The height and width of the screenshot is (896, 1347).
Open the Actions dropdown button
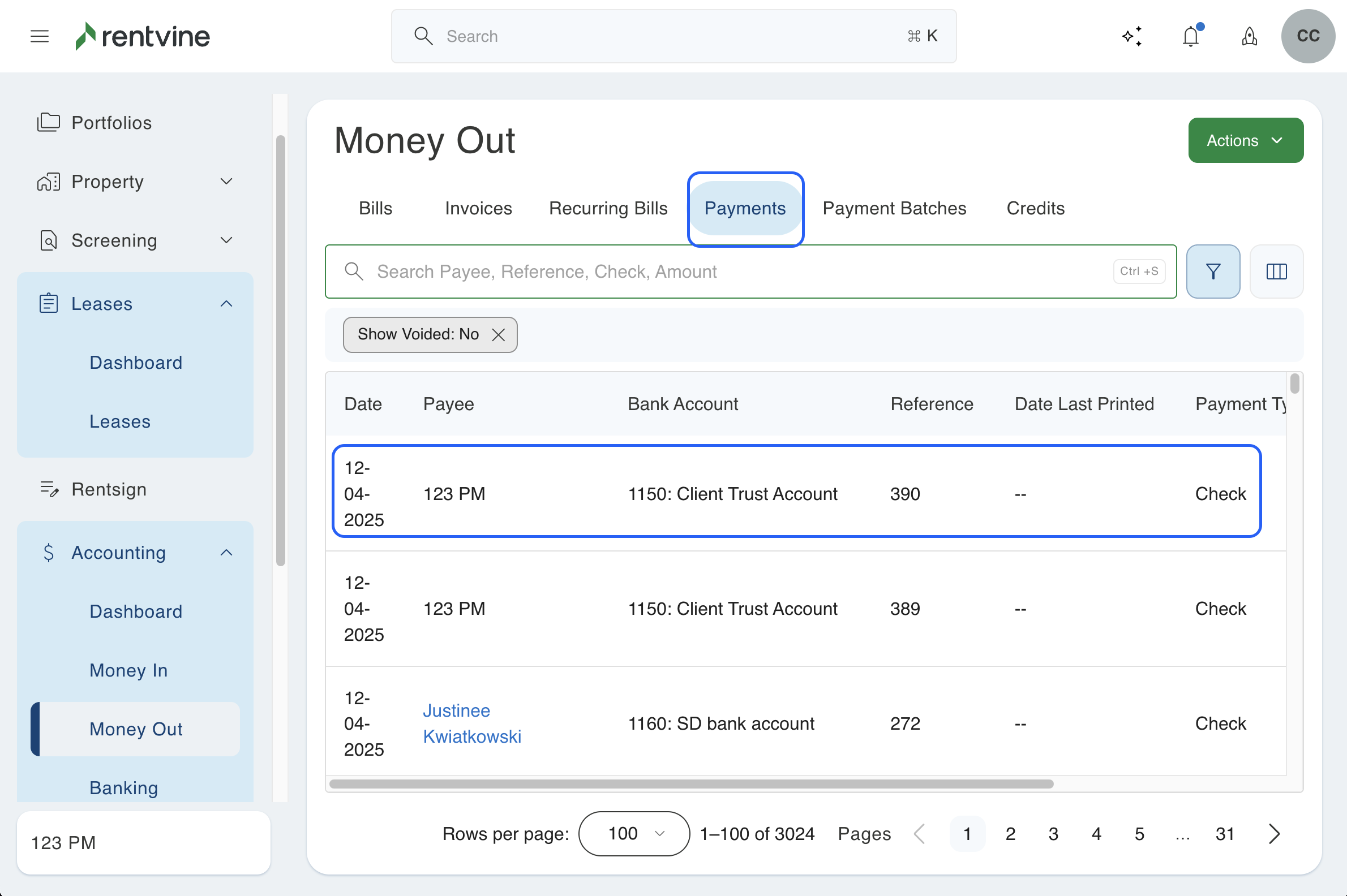coord(1245,141)
